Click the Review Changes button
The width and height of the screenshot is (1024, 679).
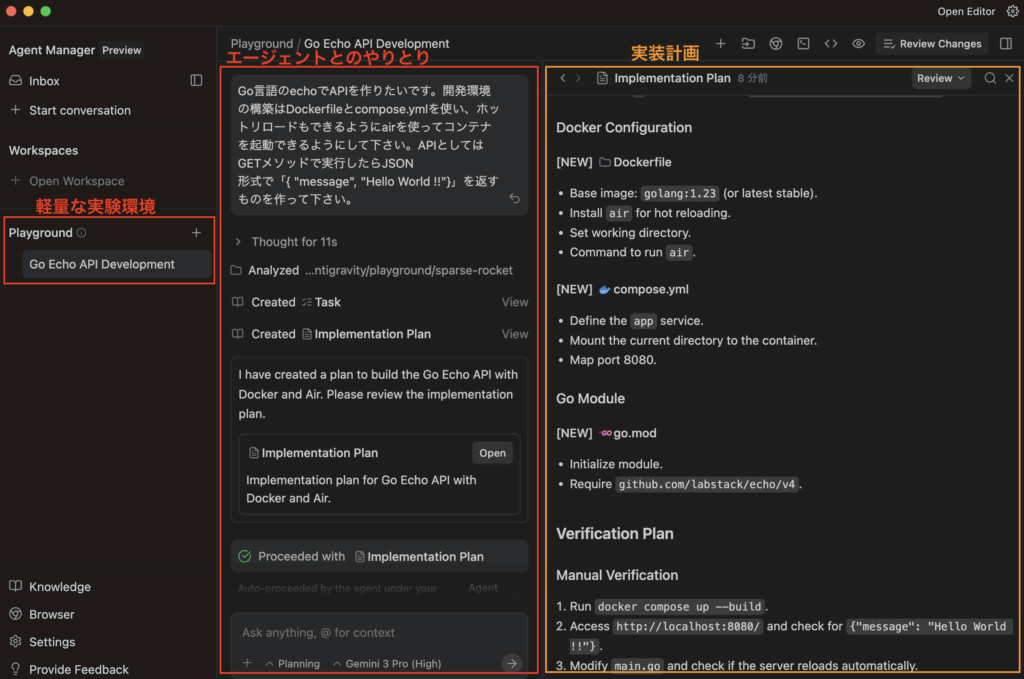point(932,44)
